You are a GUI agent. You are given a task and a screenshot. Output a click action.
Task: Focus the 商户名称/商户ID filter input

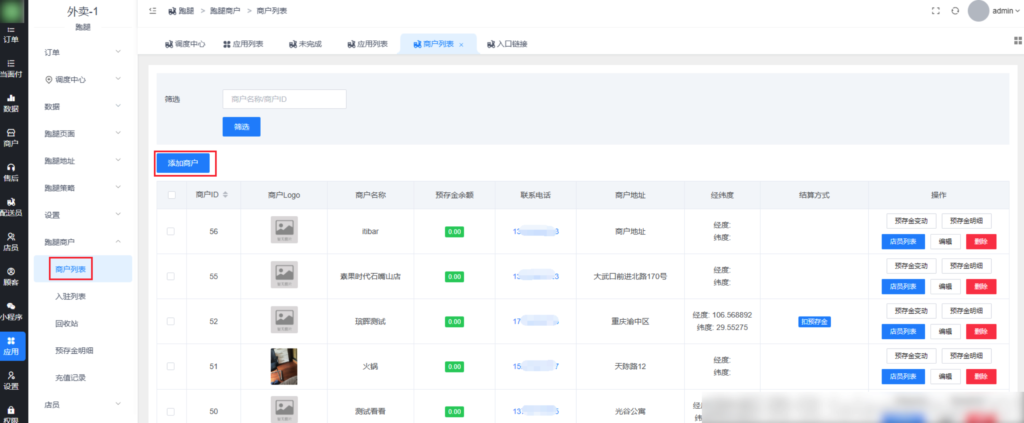[284, 99]
